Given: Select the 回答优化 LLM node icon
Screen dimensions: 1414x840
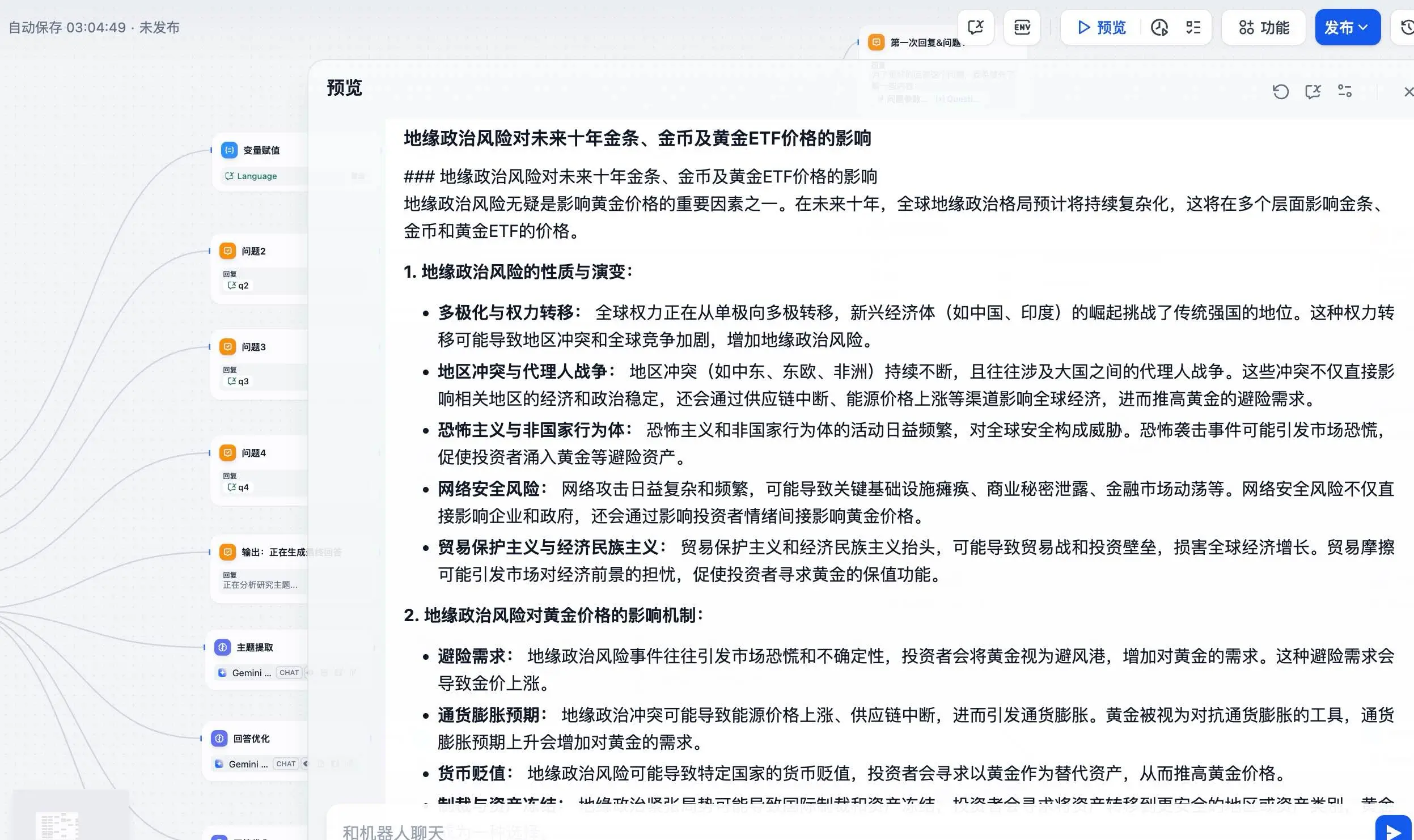Looking at the screenshot, I should pos(219,738).
